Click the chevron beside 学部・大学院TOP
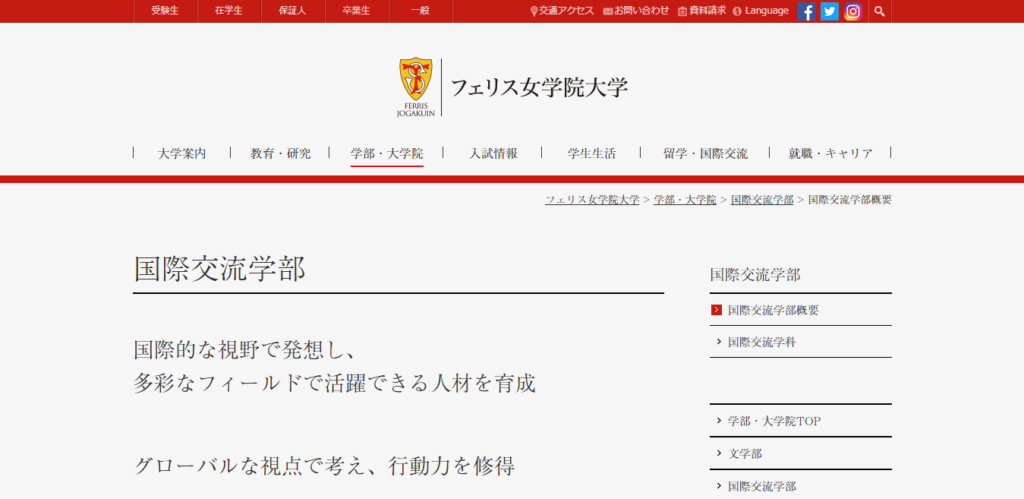This screenshot has height=499, width=1024. point(718,421)
